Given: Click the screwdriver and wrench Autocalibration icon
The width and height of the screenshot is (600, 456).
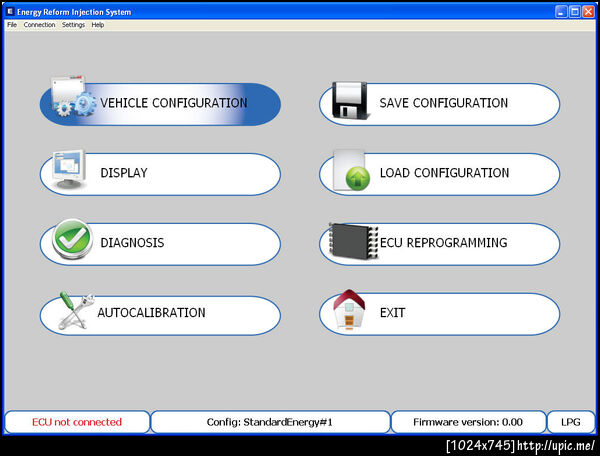Looking at the screenshot, I should [x=76, y=311].
